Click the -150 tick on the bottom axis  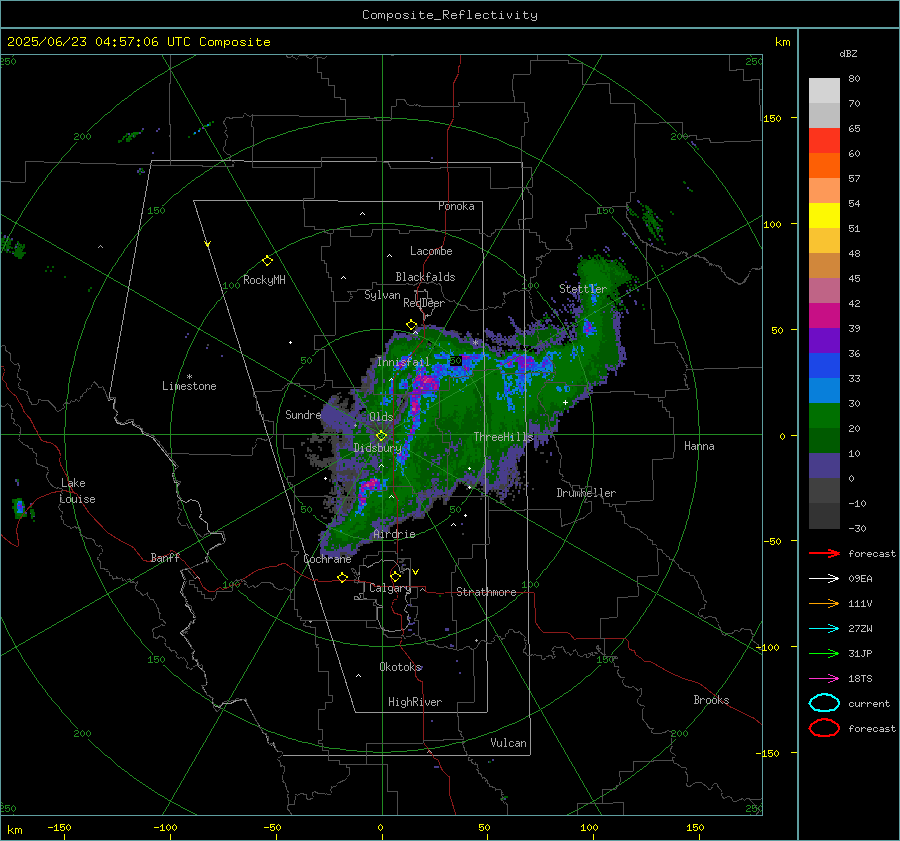59,827
